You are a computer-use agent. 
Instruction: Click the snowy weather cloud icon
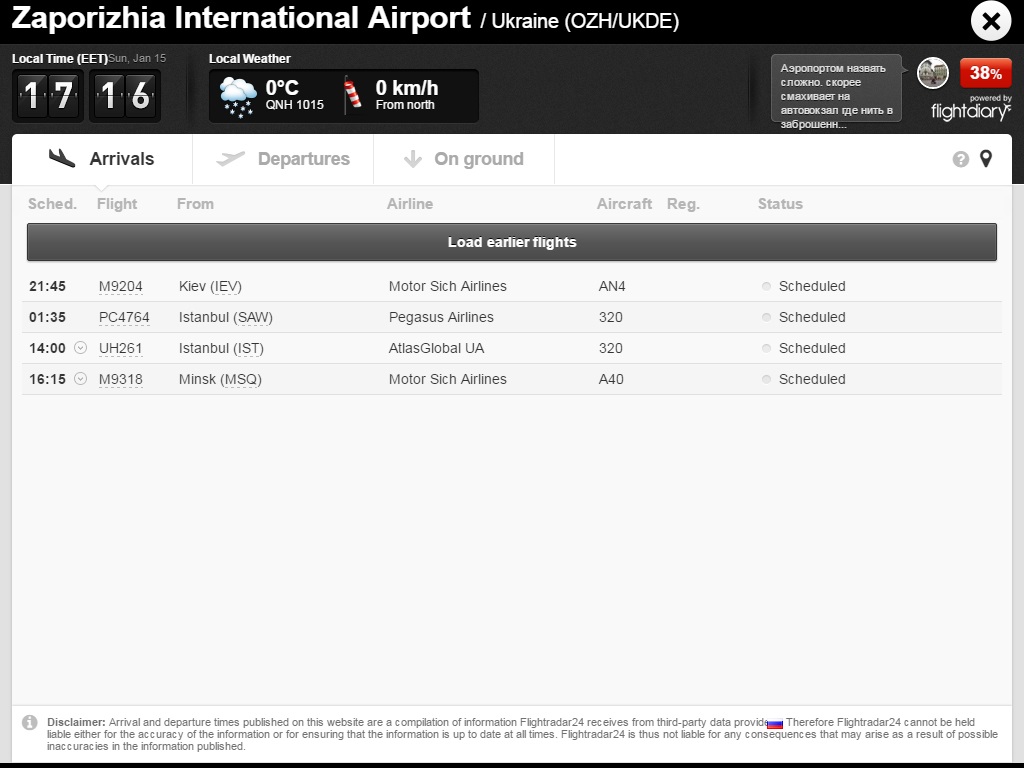coord(238,96)
